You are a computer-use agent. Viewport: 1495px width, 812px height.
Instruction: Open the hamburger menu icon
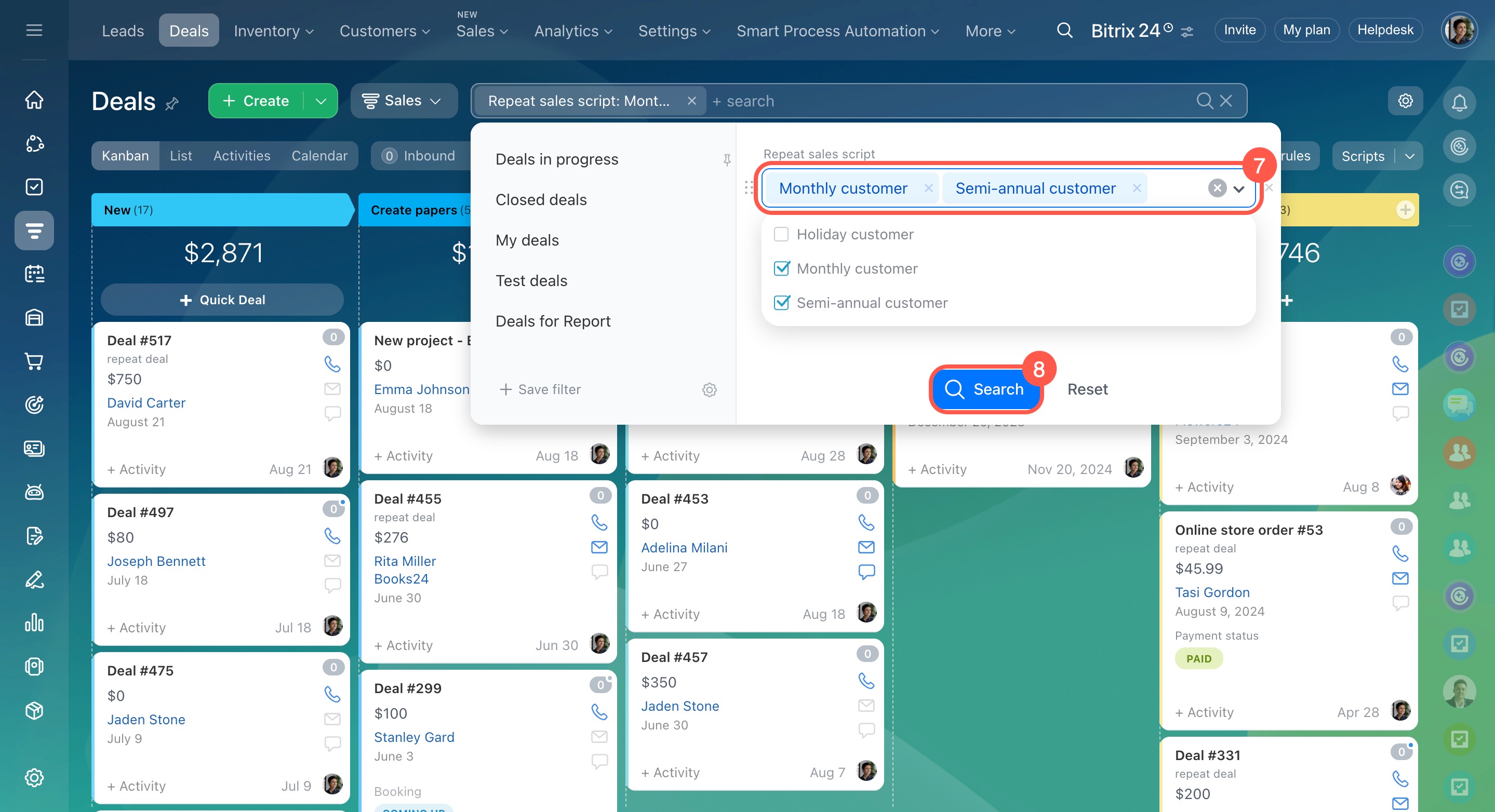coord(34,30)
